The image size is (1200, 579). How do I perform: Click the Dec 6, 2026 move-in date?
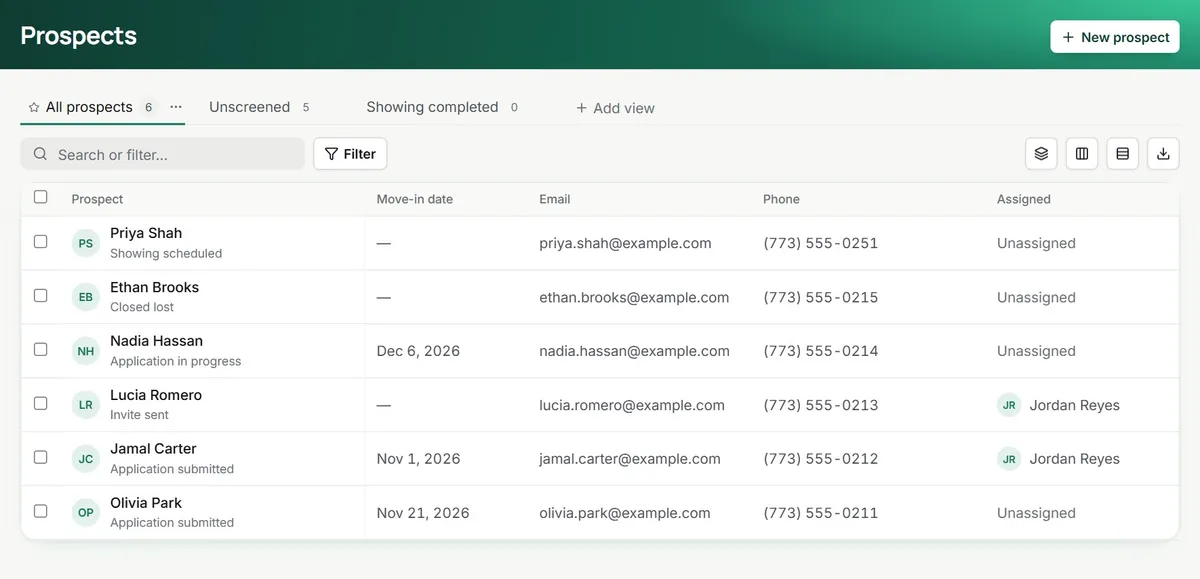point(419,351)
